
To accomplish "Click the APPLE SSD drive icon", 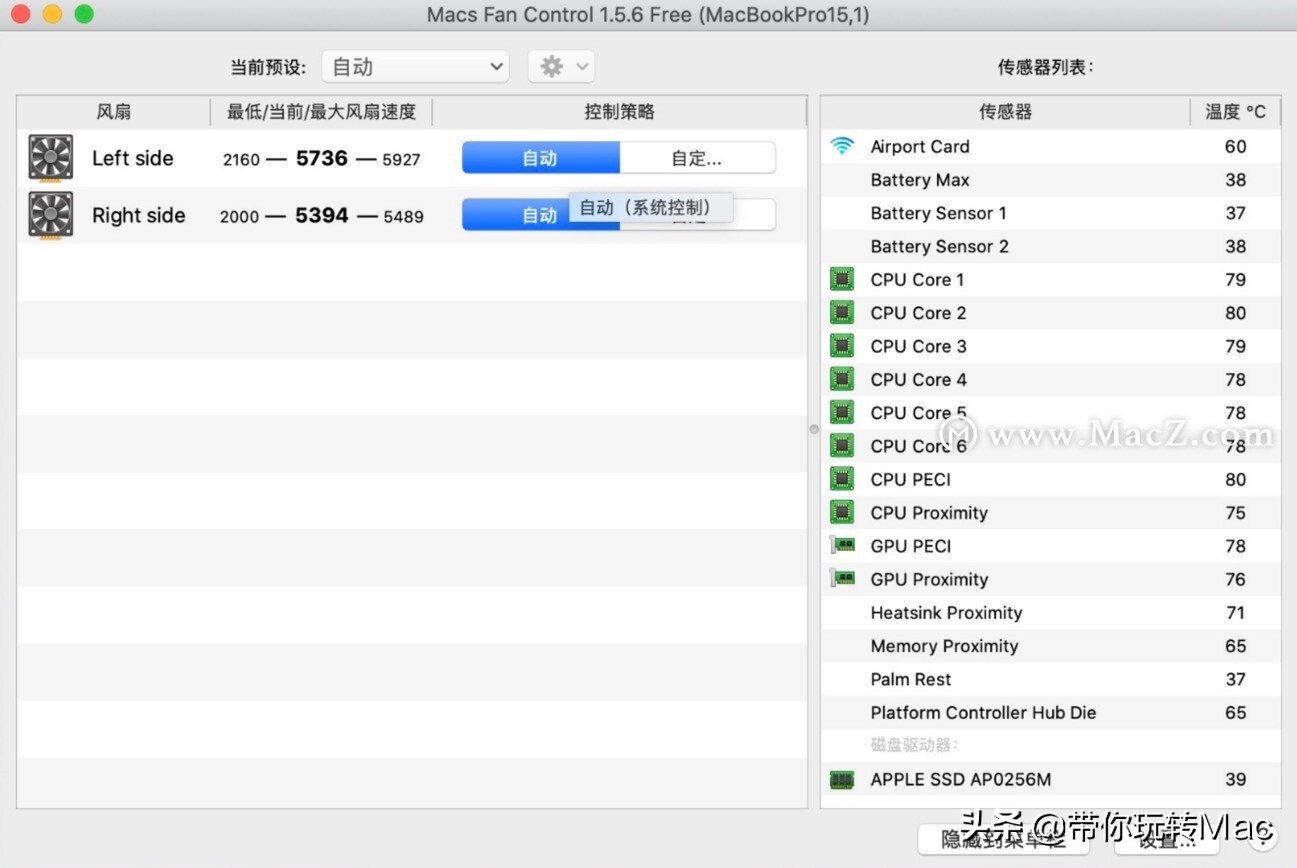I will (842, 780).
